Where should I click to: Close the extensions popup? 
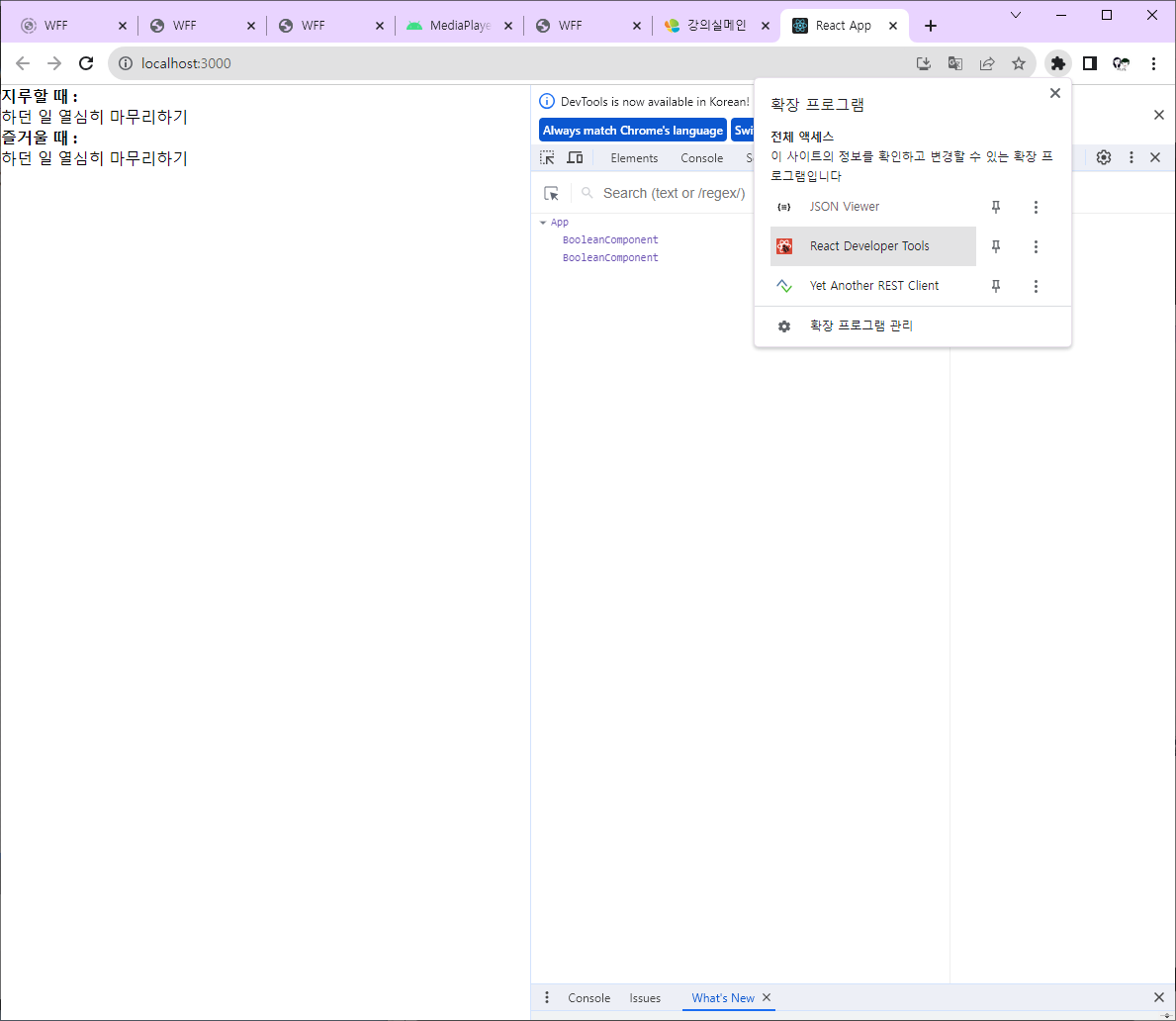(x=1055, y=93)
